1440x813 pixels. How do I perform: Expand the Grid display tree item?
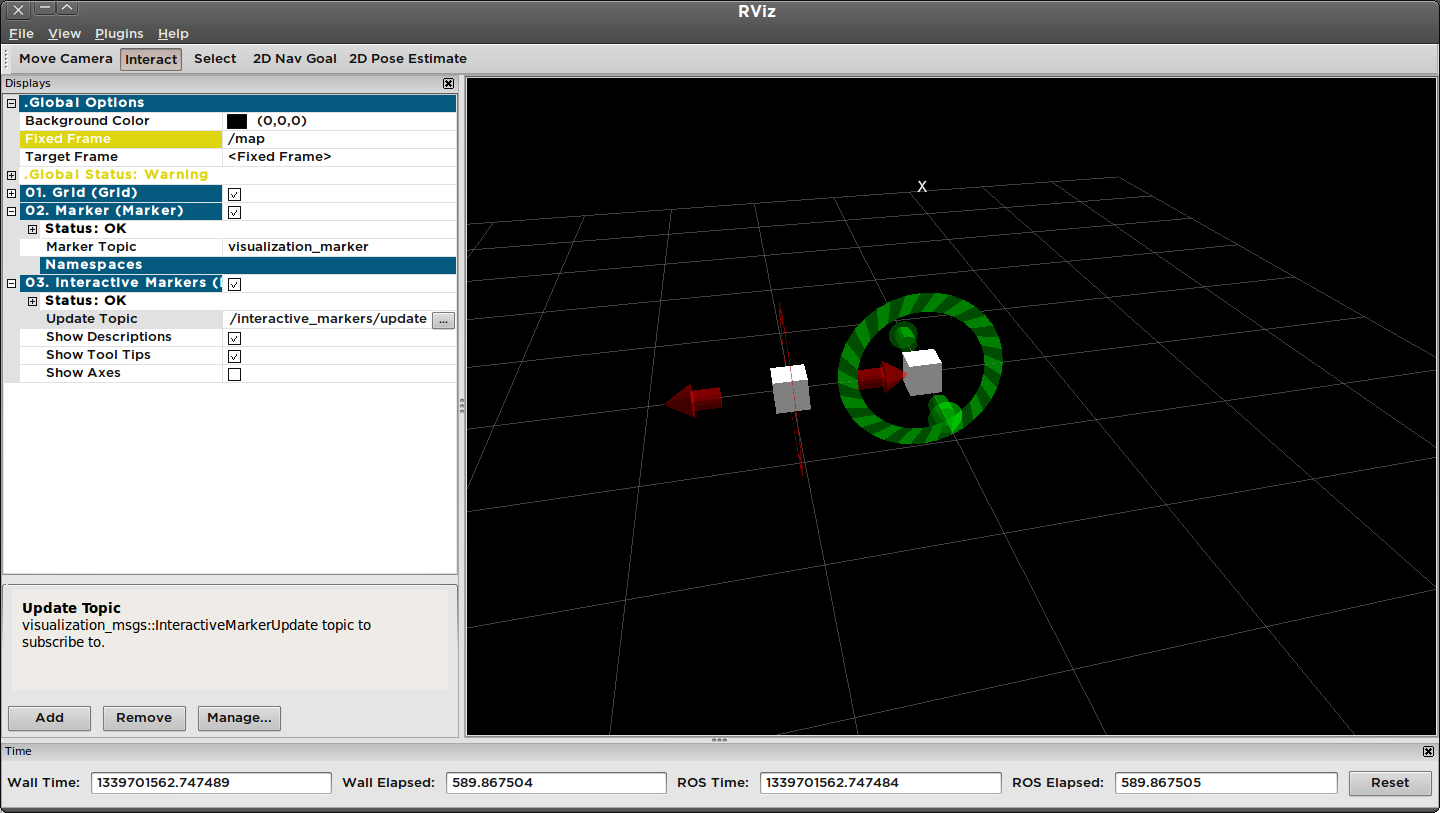(10, 193)
